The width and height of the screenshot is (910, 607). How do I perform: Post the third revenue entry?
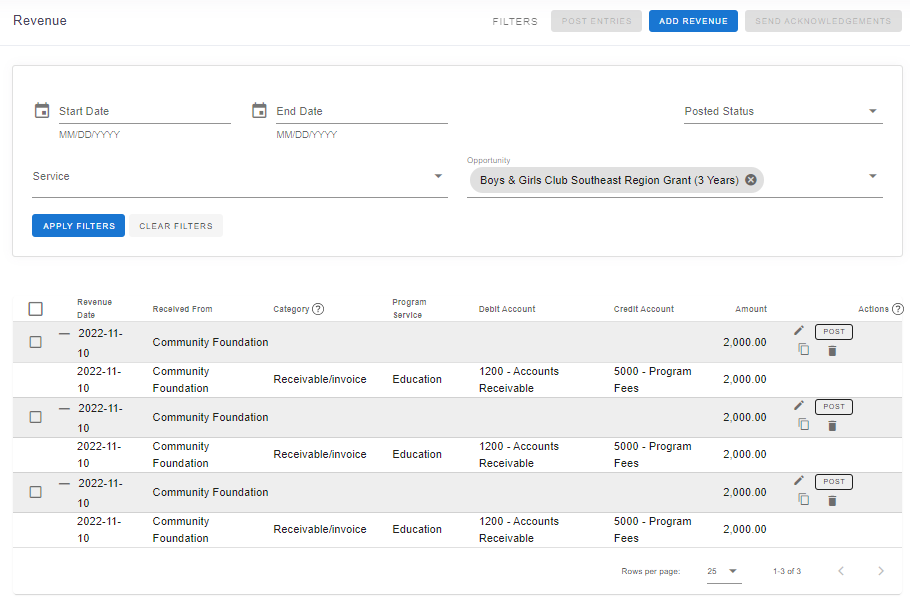[x=833, y=481]
